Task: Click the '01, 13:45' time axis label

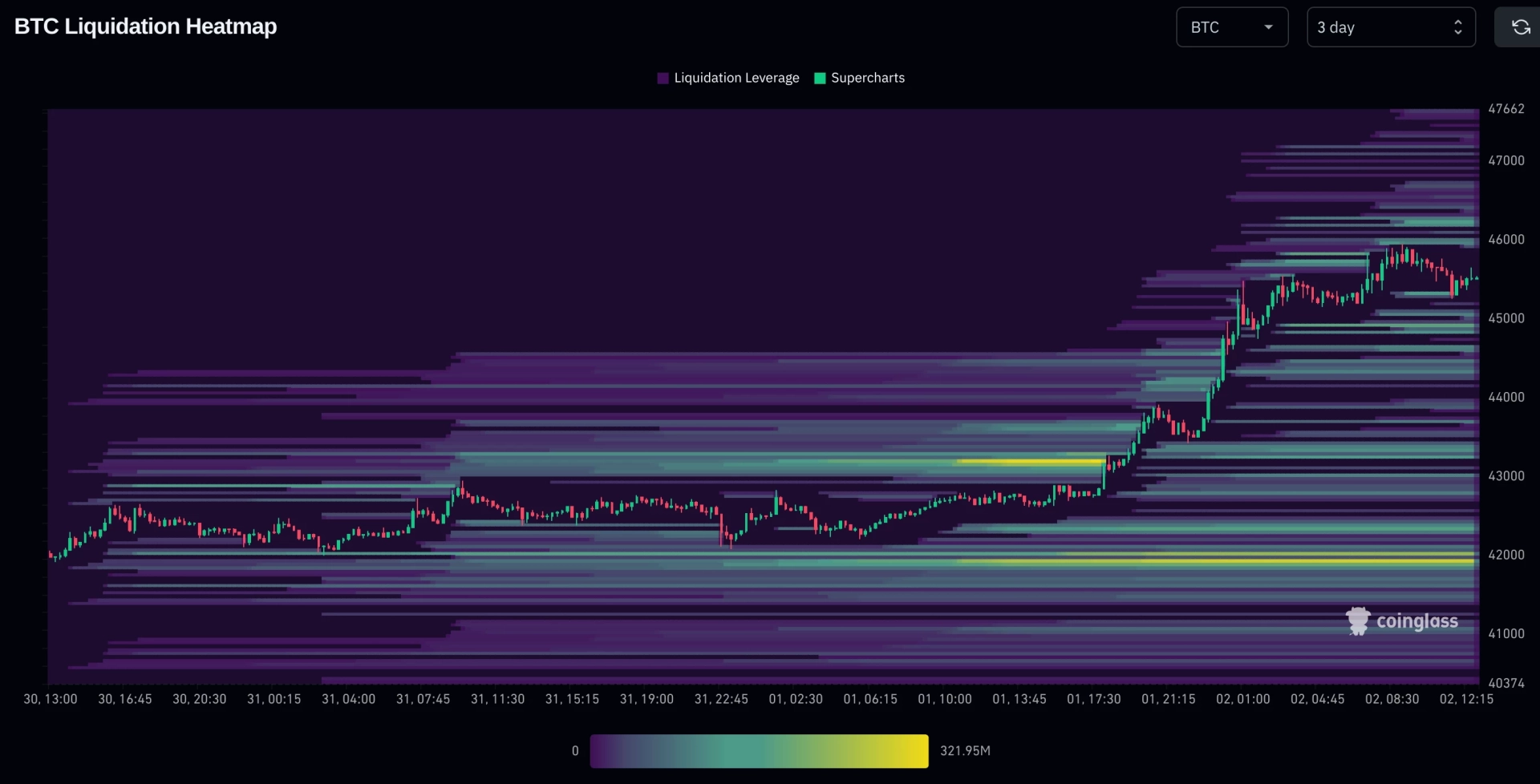Action: 1020,699
